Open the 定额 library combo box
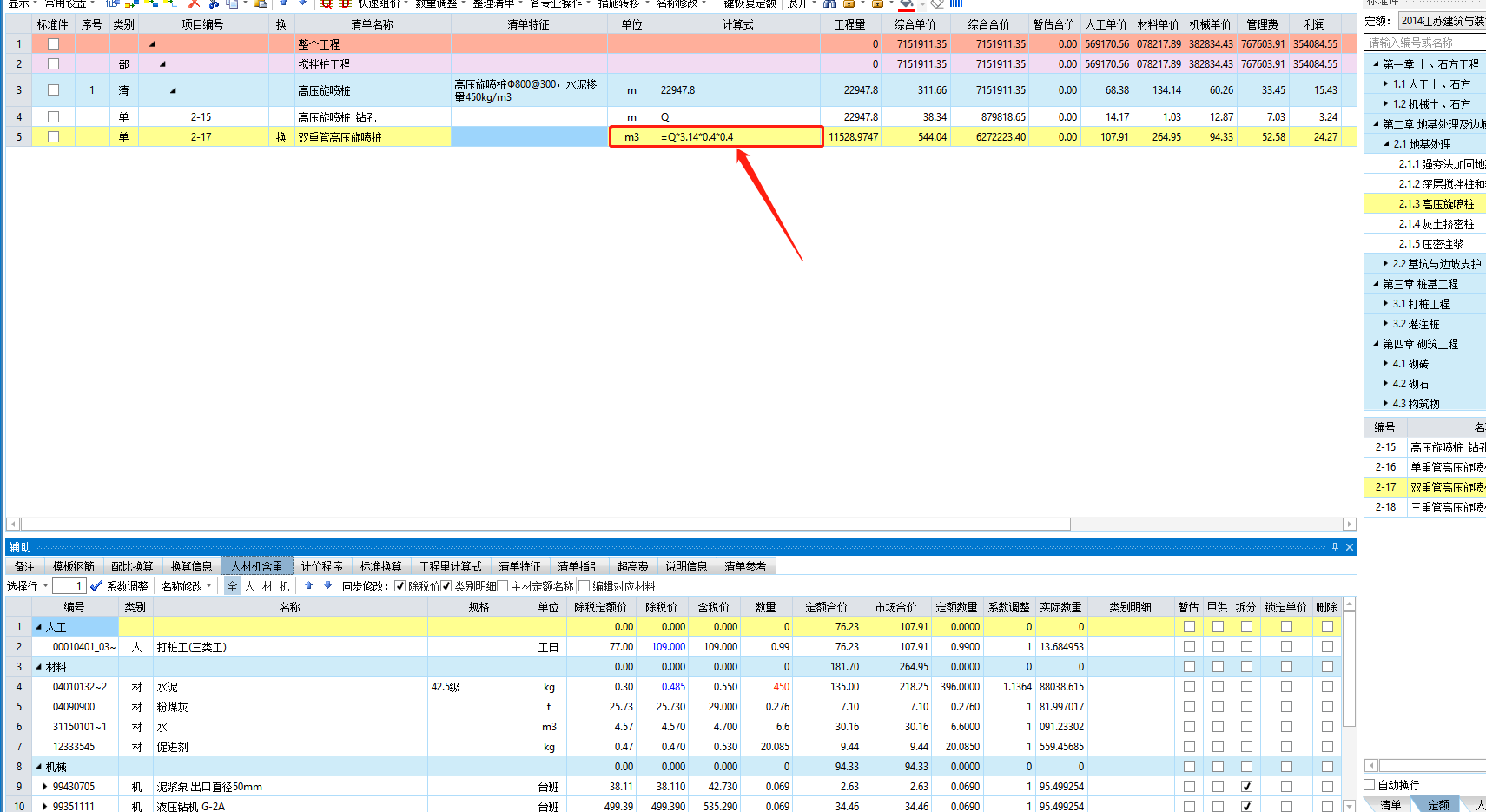The height and width of the screenshot is (812, 1486). click(x=1442, y=21)
